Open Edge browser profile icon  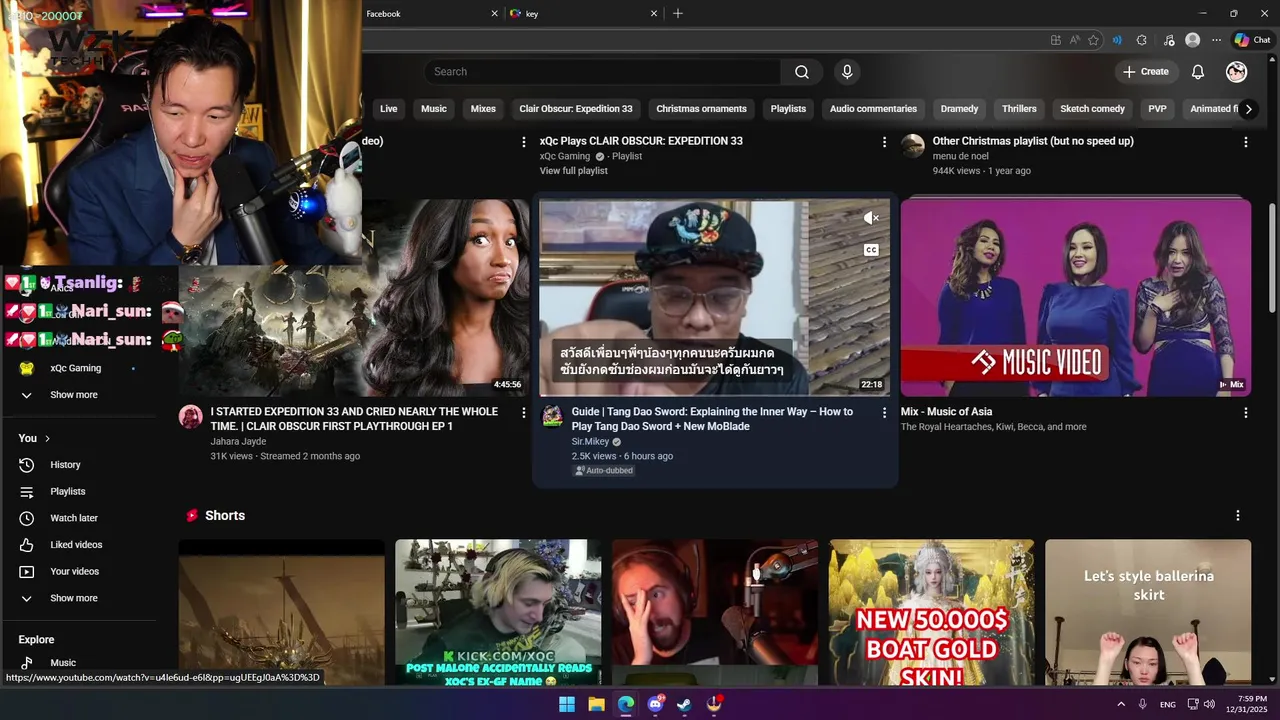1192,40
